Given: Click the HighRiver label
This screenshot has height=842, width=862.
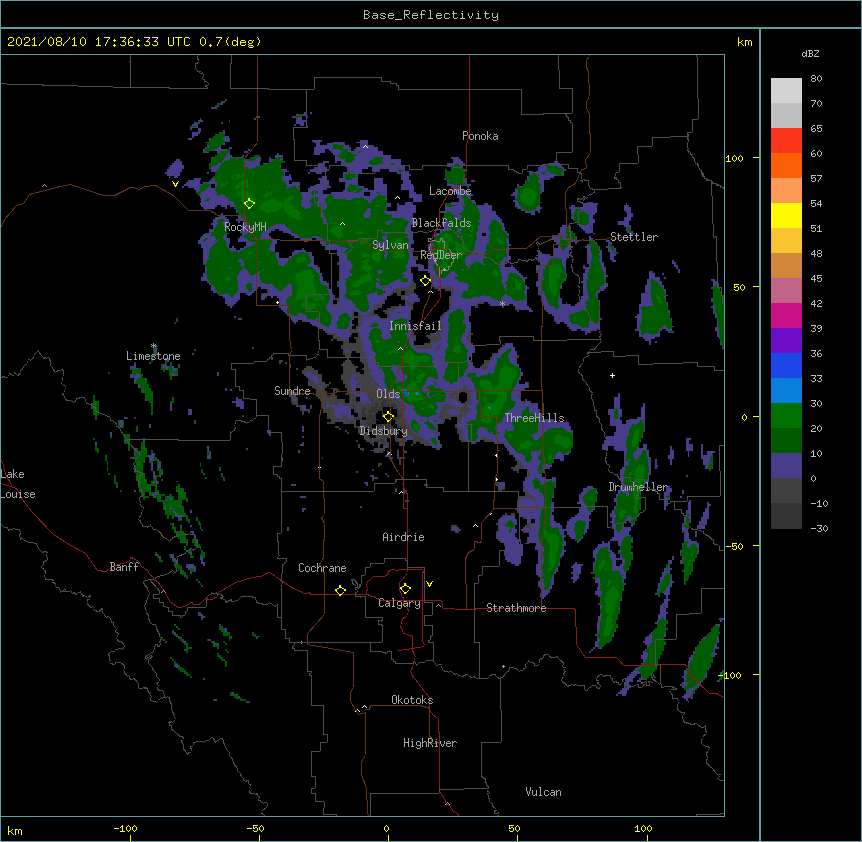Looking at the screenshot, I should [430, 743].
